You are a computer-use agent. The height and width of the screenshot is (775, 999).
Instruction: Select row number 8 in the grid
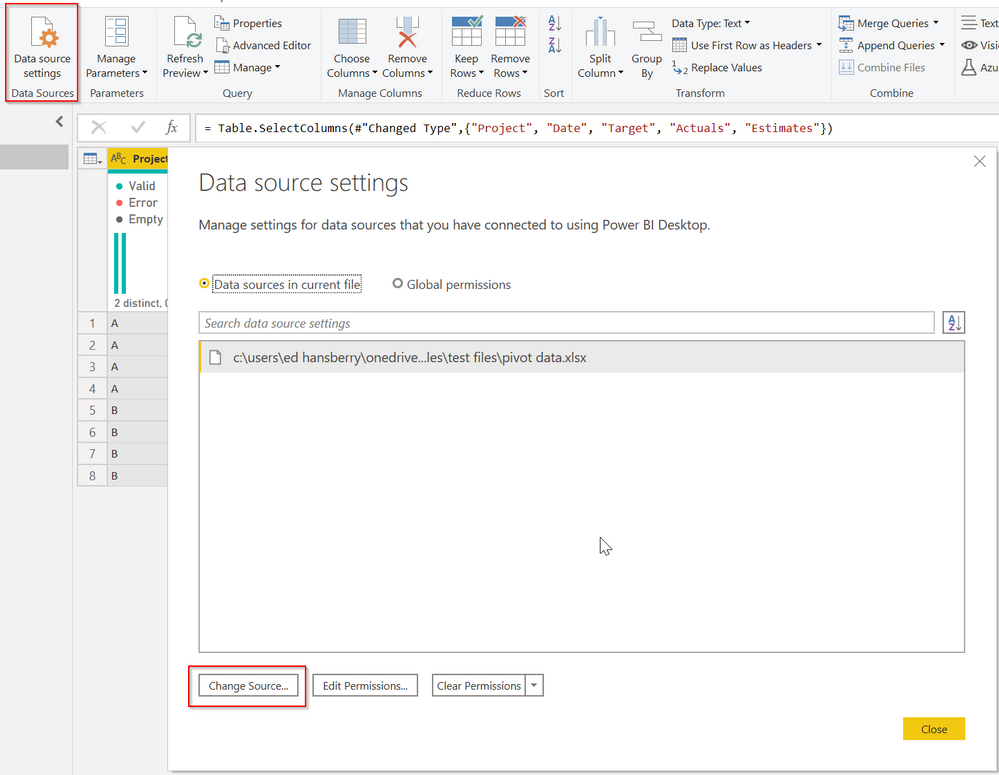pyautogui.click(x=92, y=475)
